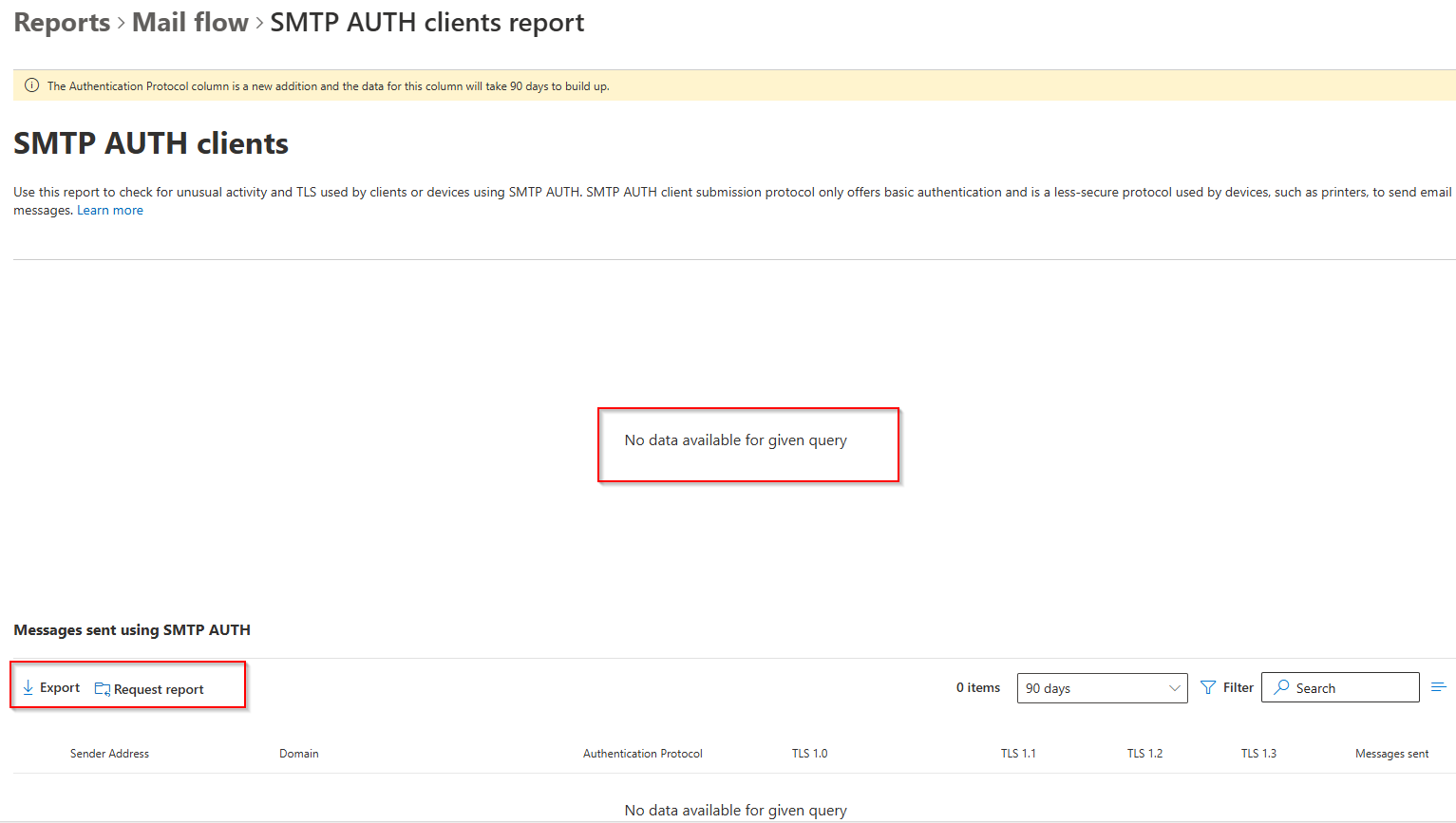Click the magnifier icon in Search box
The width and height of the screenshot is (1456, 823).
point(1281,687)
